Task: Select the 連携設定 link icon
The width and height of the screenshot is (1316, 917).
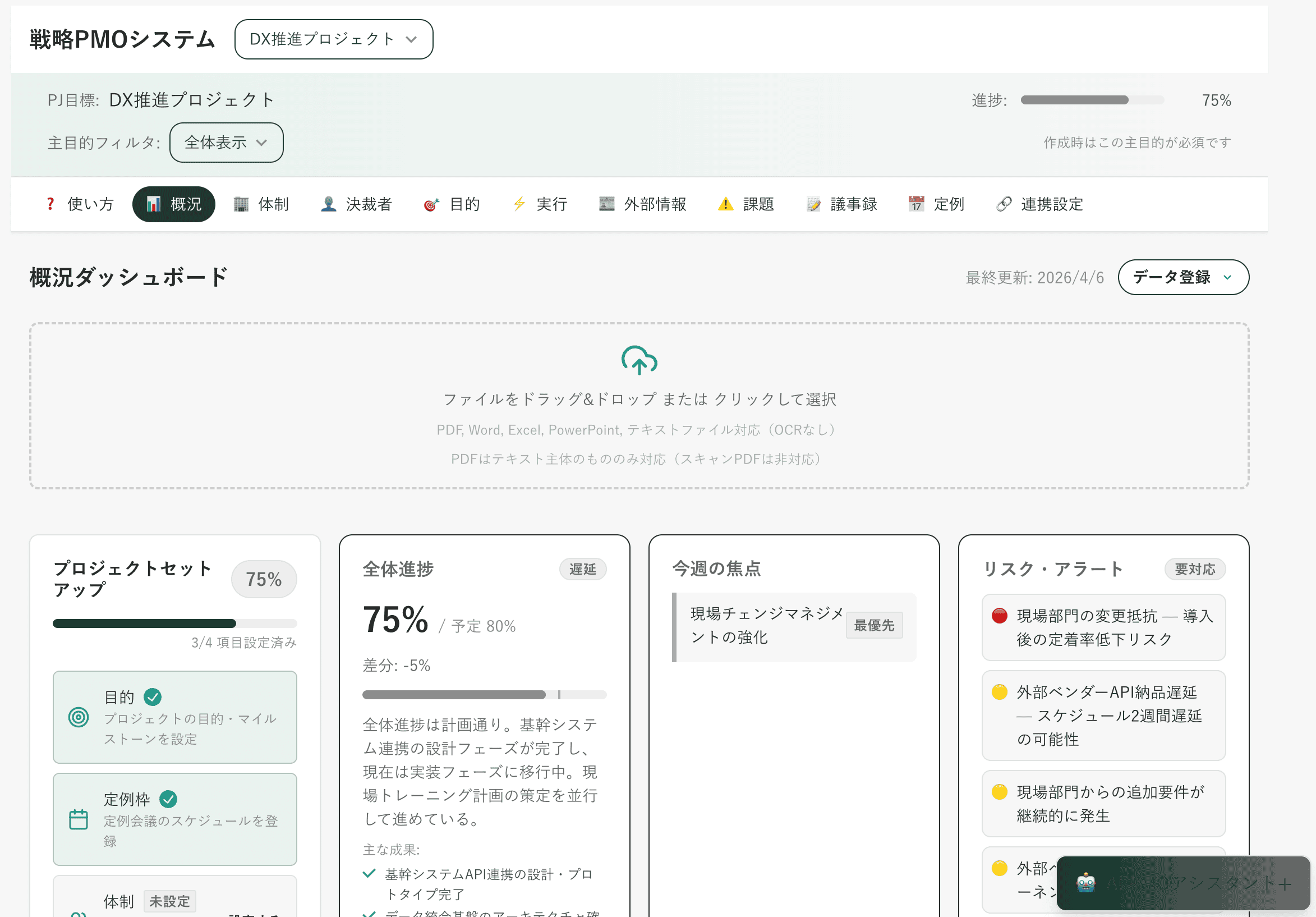Action: pyautogui.click(x=1004, y=204)
